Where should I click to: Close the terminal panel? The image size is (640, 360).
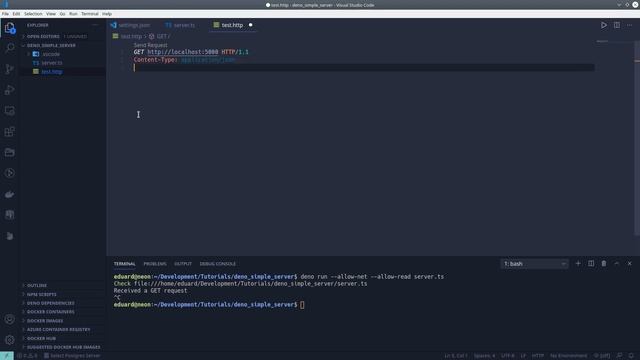click(629, 264)
